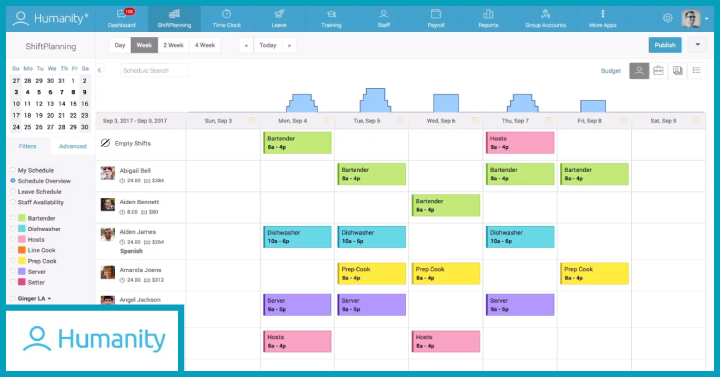Collapse the left sidebar panel arrow
The image size is (720, 377).
(100, 70)
